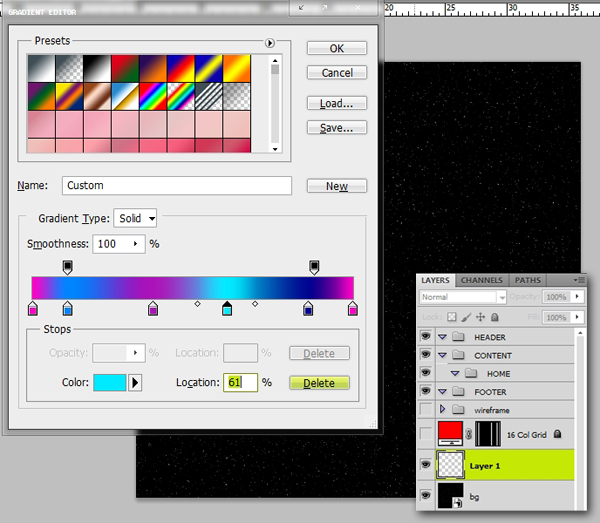
Task: Open the Smoothness slider arrow
Action: tap(135, 244)
